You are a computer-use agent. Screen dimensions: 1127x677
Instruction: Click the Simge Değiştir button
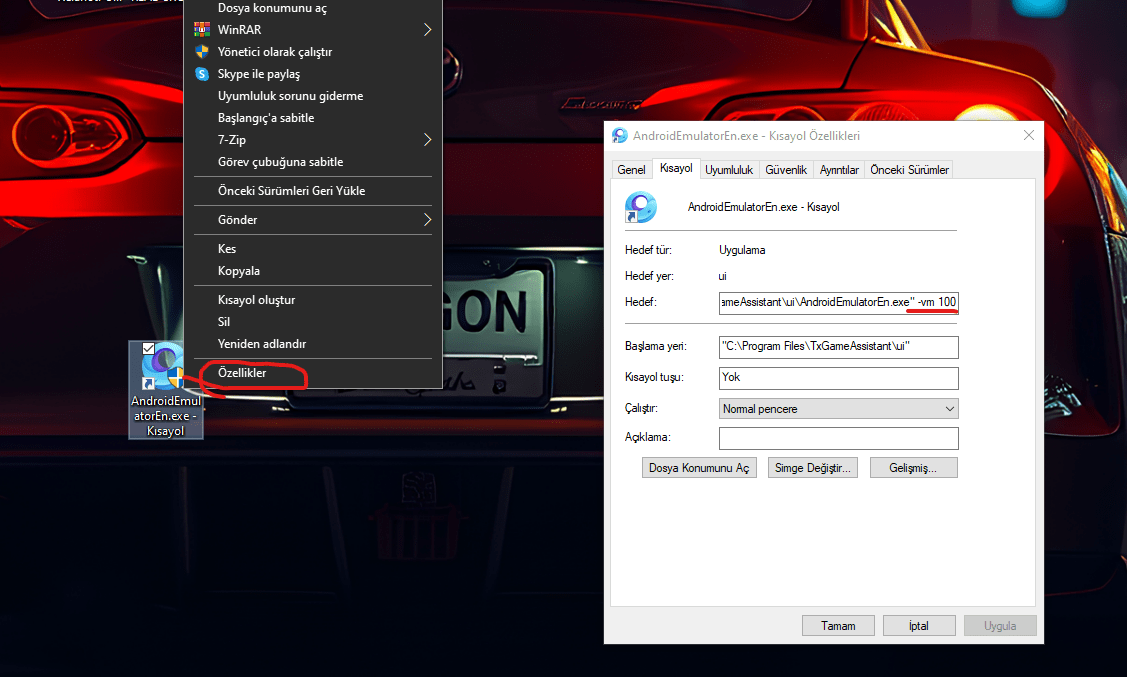[813, 468]
